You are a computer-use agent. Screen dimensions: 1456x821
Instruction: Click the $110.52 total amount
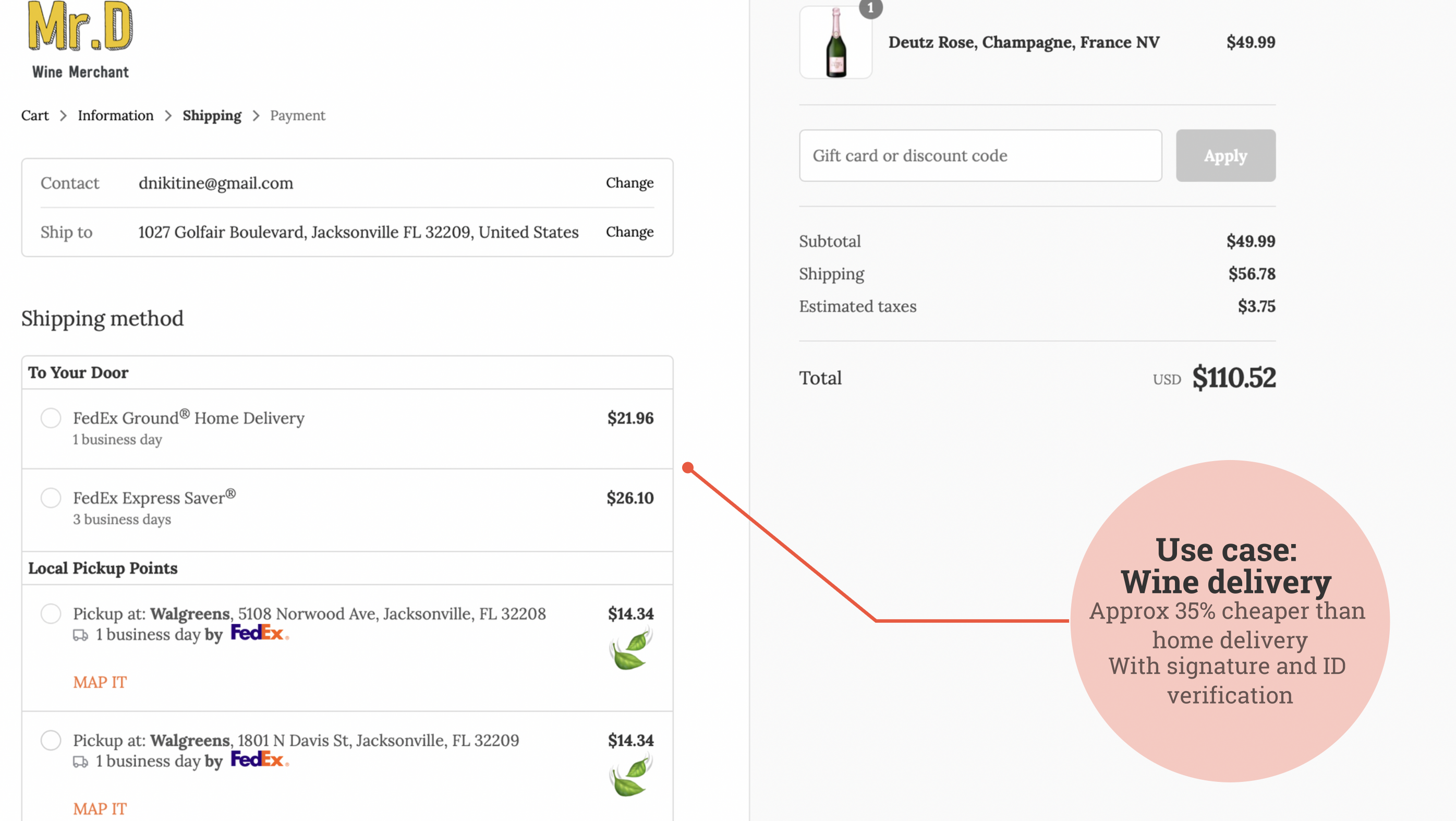tap(1234, 378)
